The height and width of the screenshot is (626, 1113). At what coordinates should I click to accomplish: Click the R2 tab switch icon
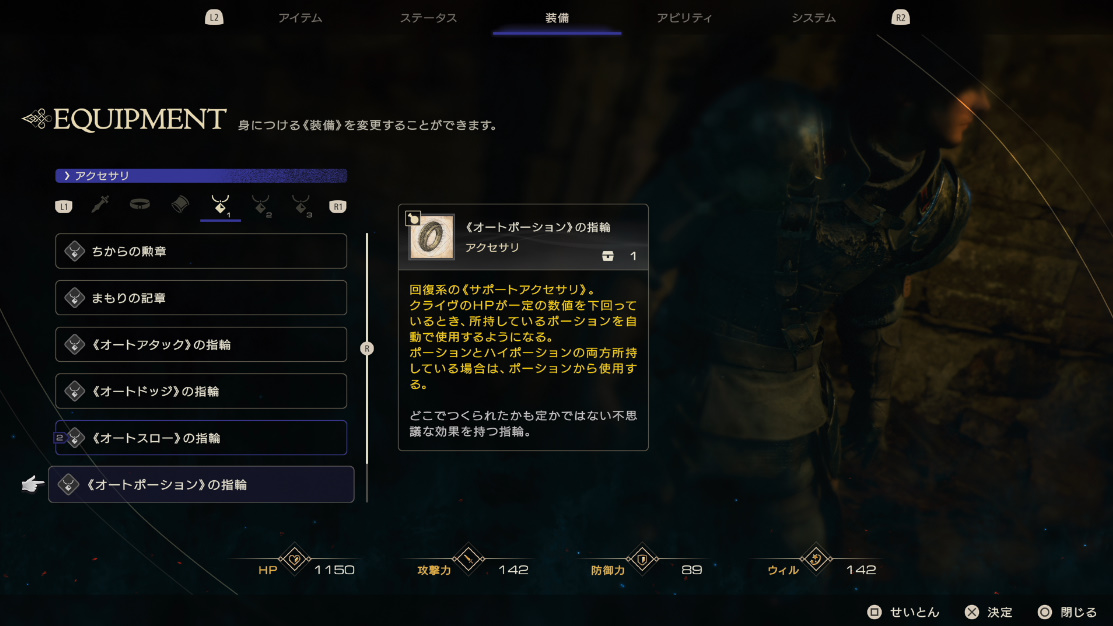[x=900, y=18]
